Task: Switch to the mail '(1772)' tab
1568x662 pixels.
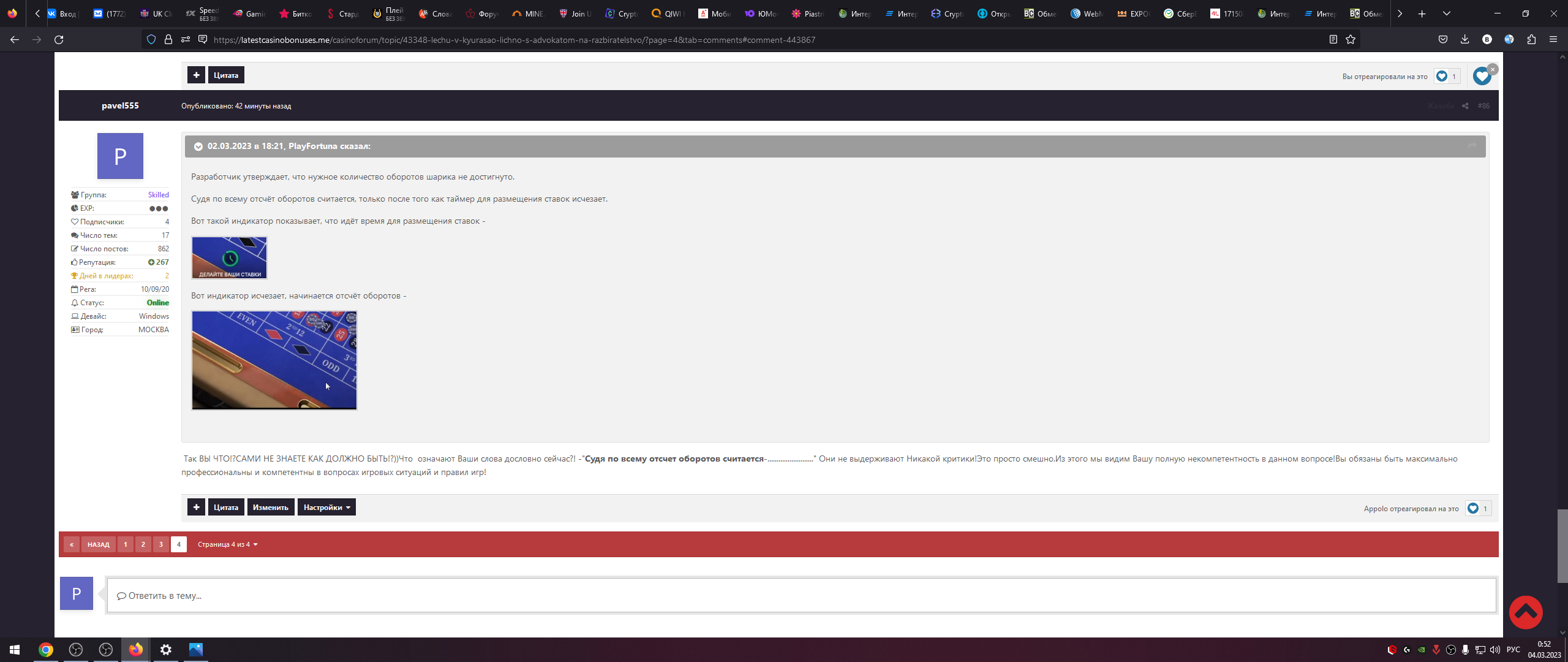Action: click(110, 13)
